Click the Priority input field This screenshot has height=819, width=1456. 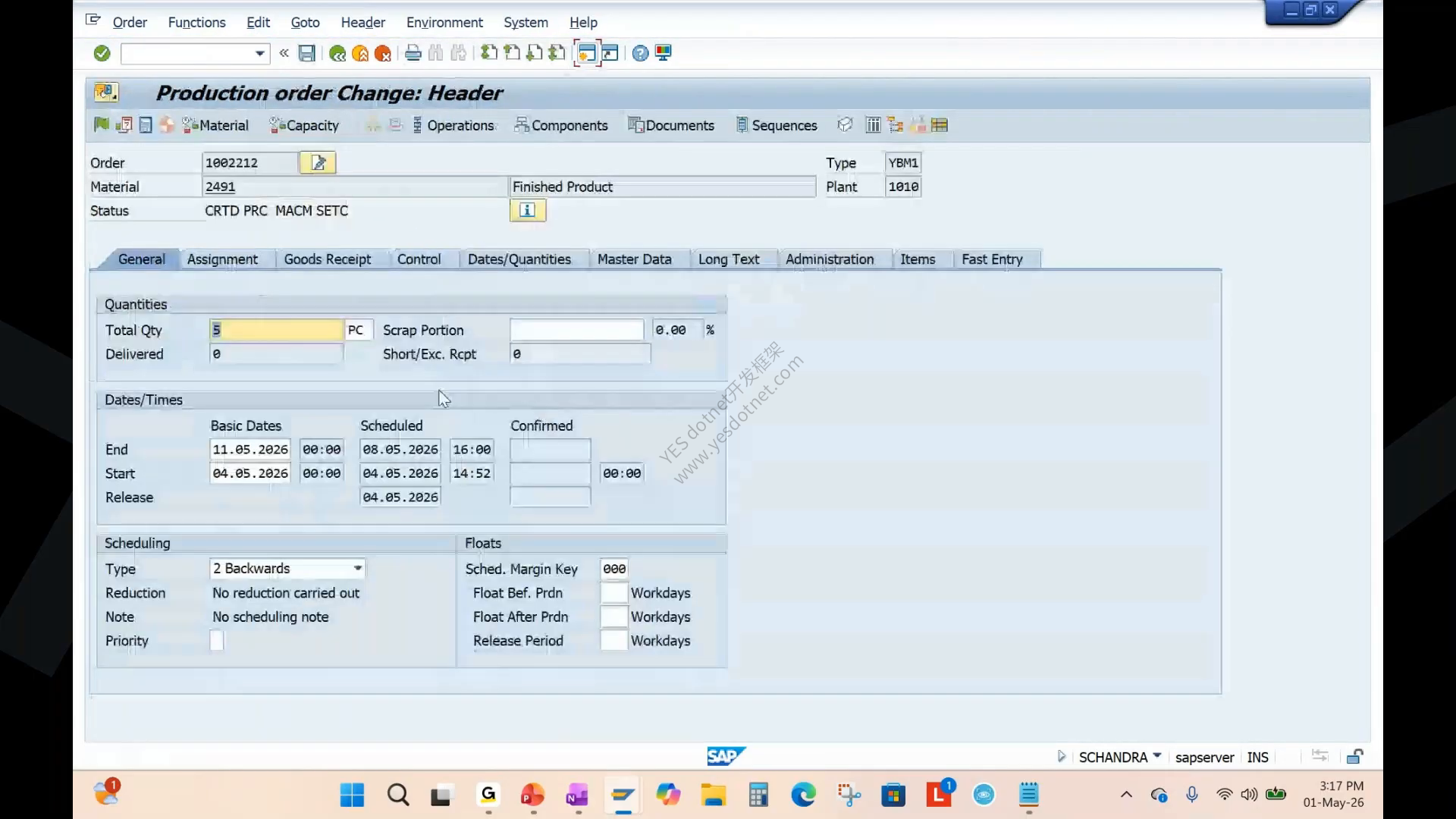217,641
